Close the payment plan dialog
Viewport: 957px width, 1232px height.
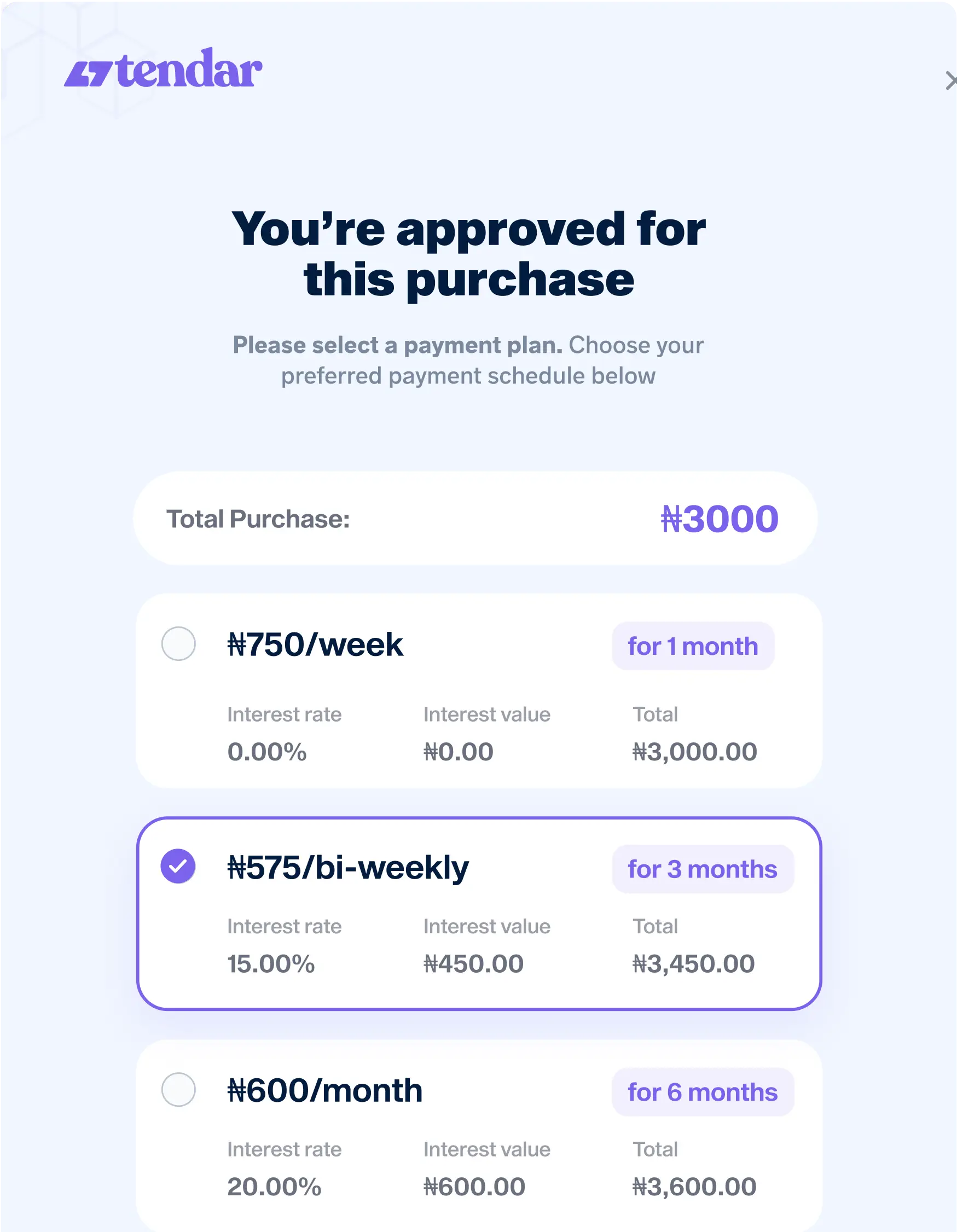(x=951, y=80)
